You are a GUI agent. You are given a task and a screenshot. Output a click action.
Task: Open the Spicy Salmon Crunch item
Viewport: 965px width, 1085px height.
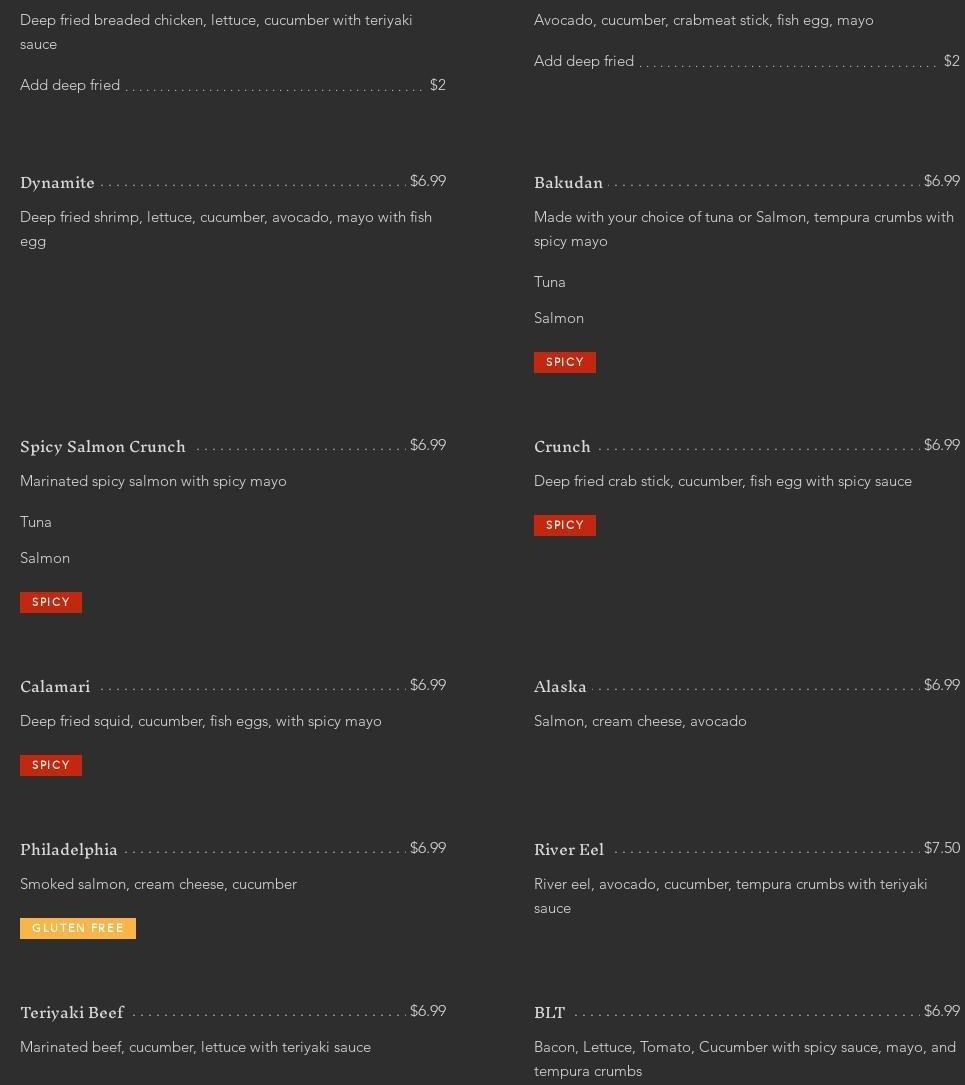103,447
